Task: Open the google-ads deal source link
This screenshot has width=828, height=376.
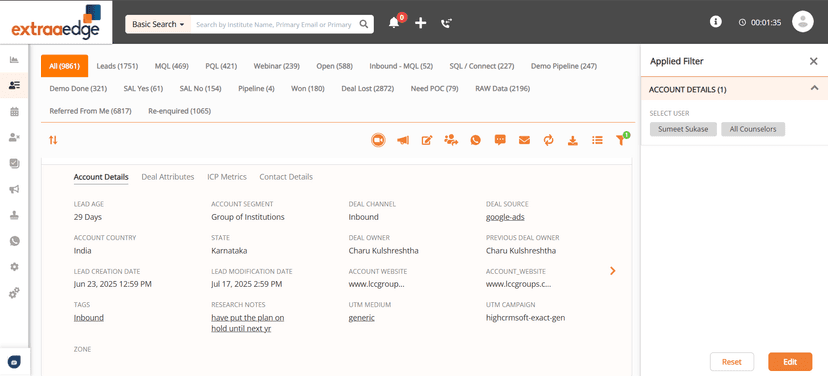Action: click(x=505, y=217)
